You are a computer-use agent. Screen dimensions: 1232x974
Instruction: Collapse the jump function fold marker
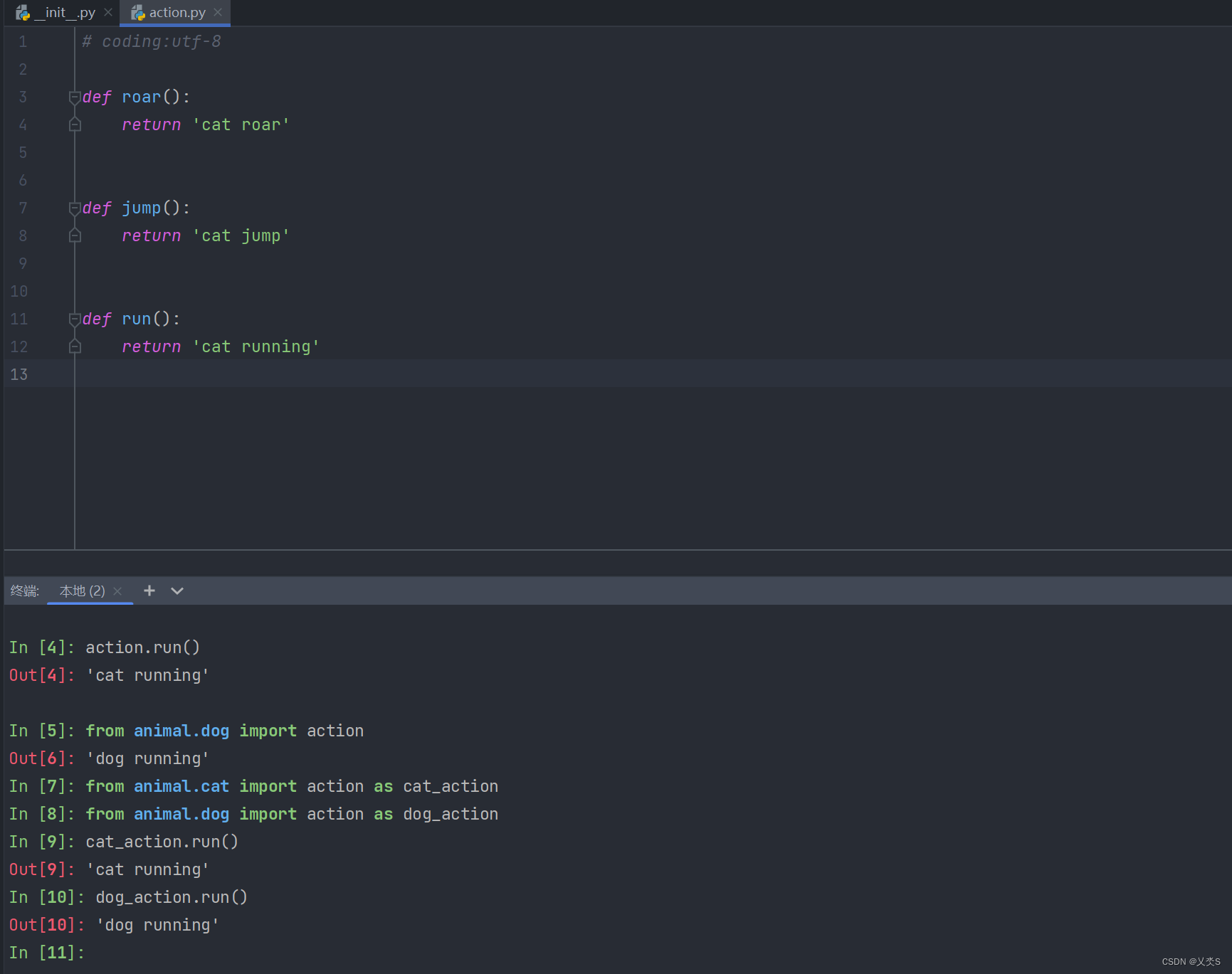click(75, 208)
